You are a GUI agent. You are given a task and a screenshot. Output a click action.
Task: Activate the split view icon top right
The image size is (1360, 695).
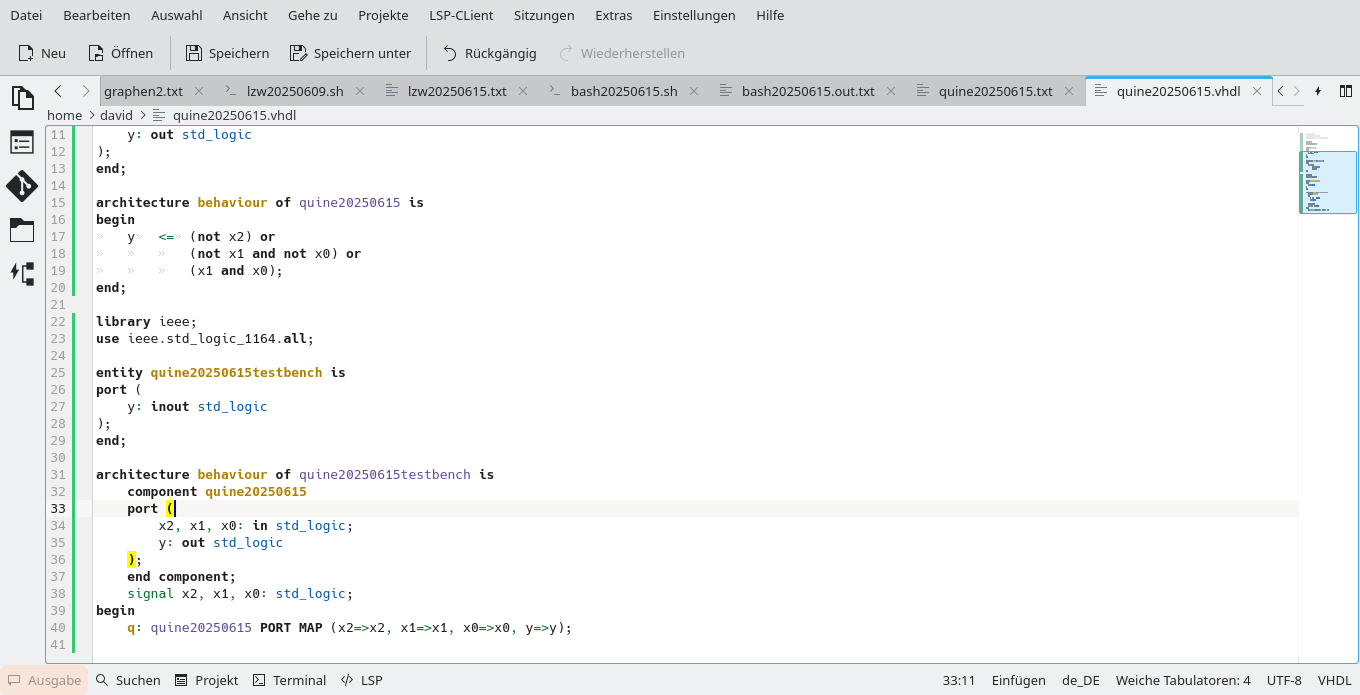1345,90
